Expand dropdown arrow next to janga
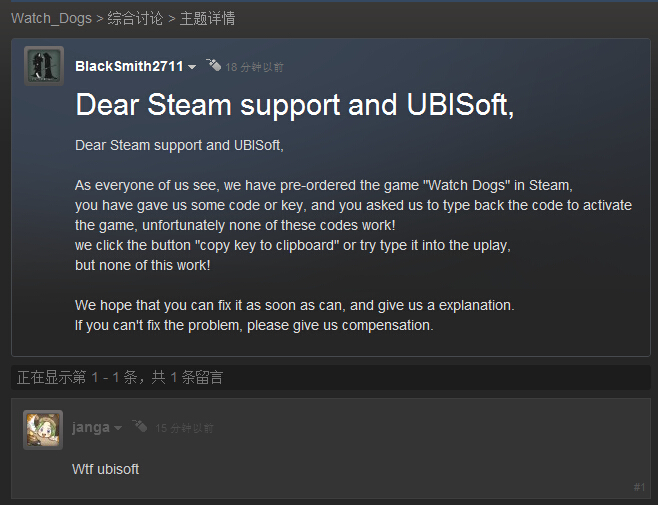 [x=118, y=428]
